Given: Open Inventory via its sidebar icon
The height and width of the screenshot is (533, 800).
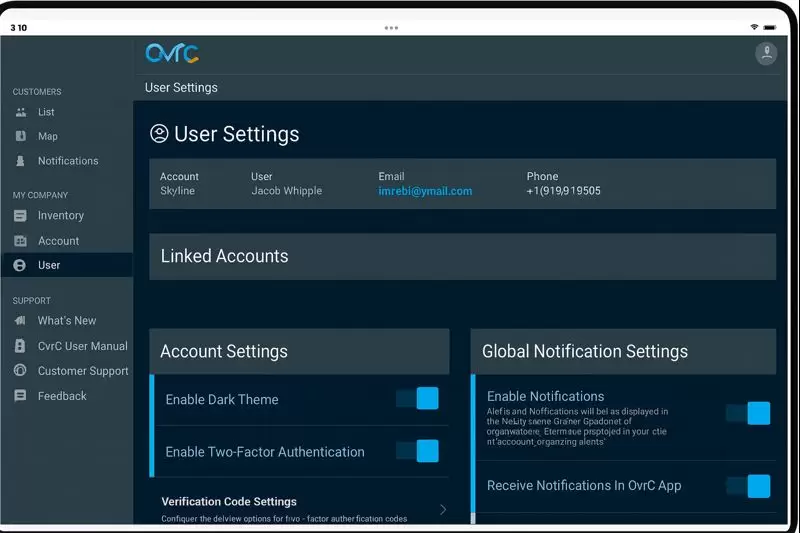Looking at the screenshot, I should (21, 216).
